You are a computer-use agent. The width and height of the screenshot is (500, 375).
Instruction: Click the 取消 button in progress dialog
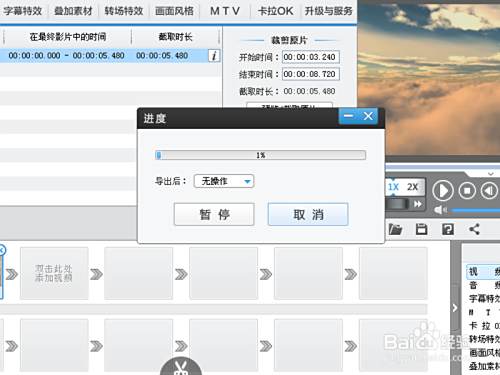[x=308, y=214]
